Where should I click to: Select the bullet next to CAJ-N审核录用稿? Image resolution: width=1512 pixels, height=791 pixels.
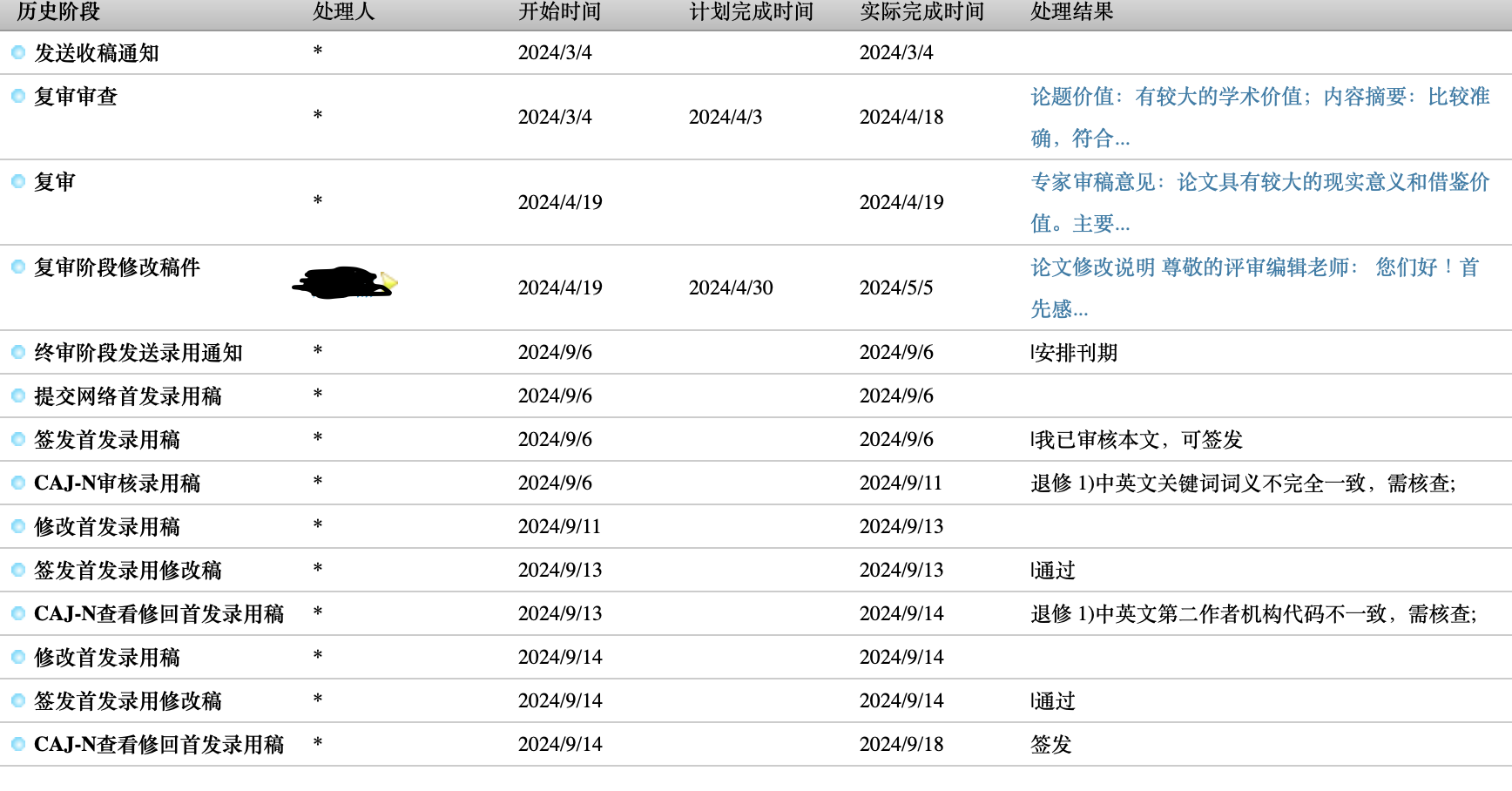tap(17, 483)
